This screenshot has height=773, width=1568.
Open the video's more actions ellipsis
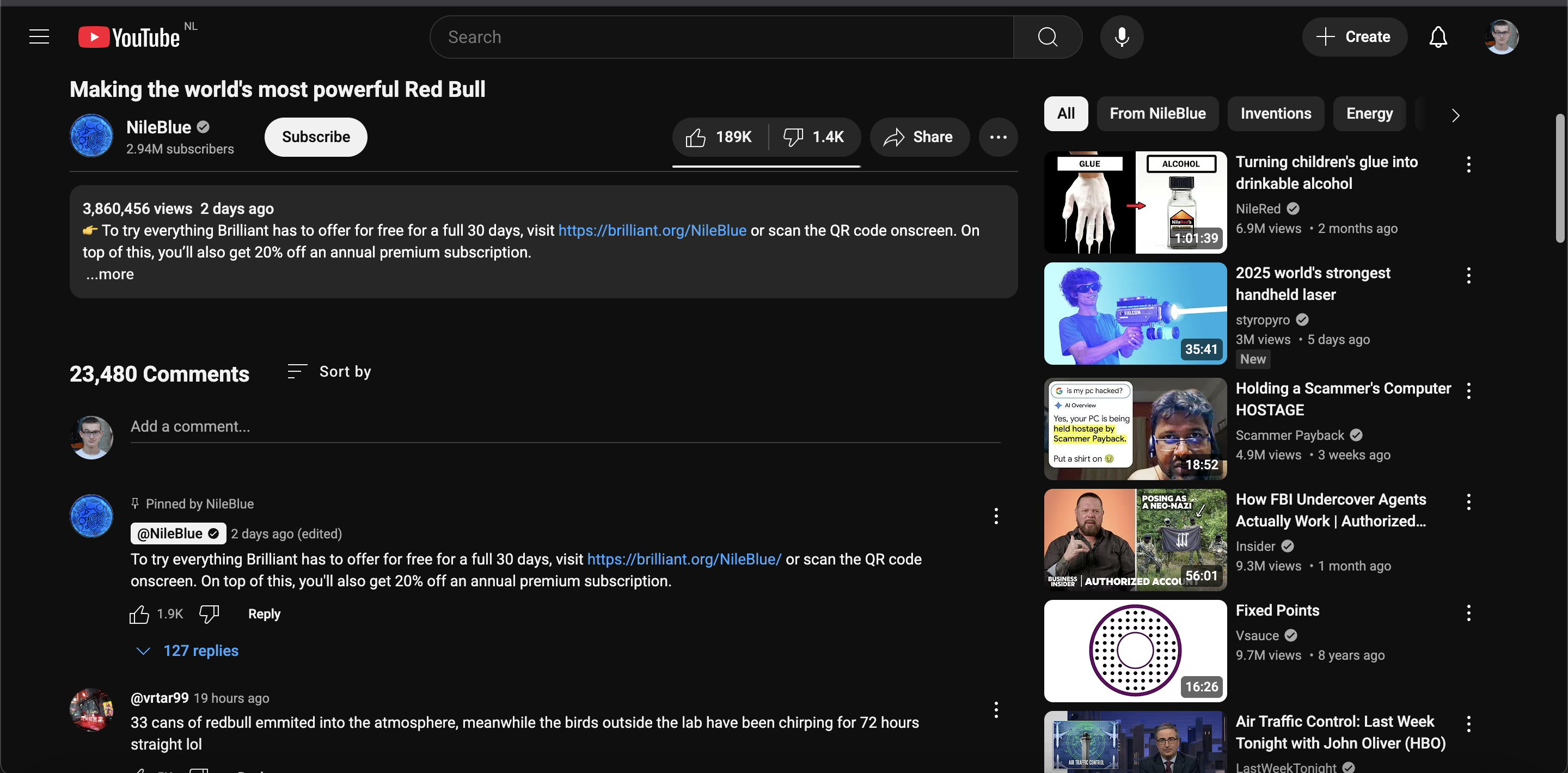[x=999, y=137]
